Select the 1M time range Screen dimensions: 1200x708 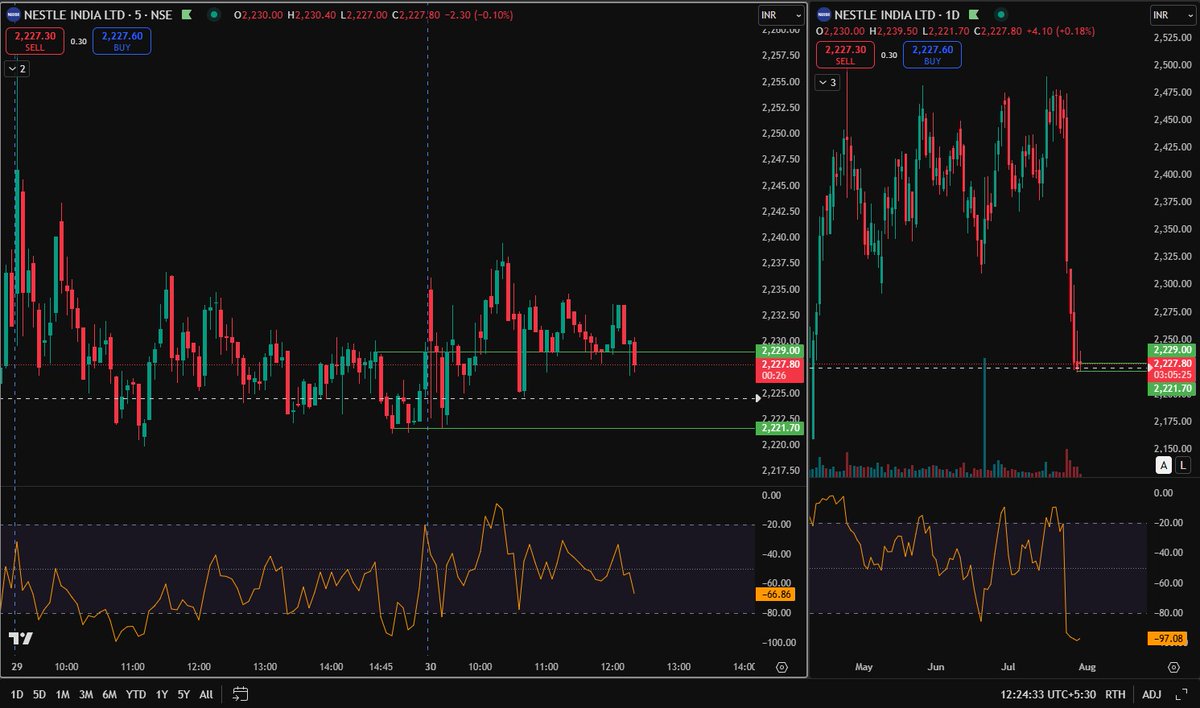click(62, 693)
